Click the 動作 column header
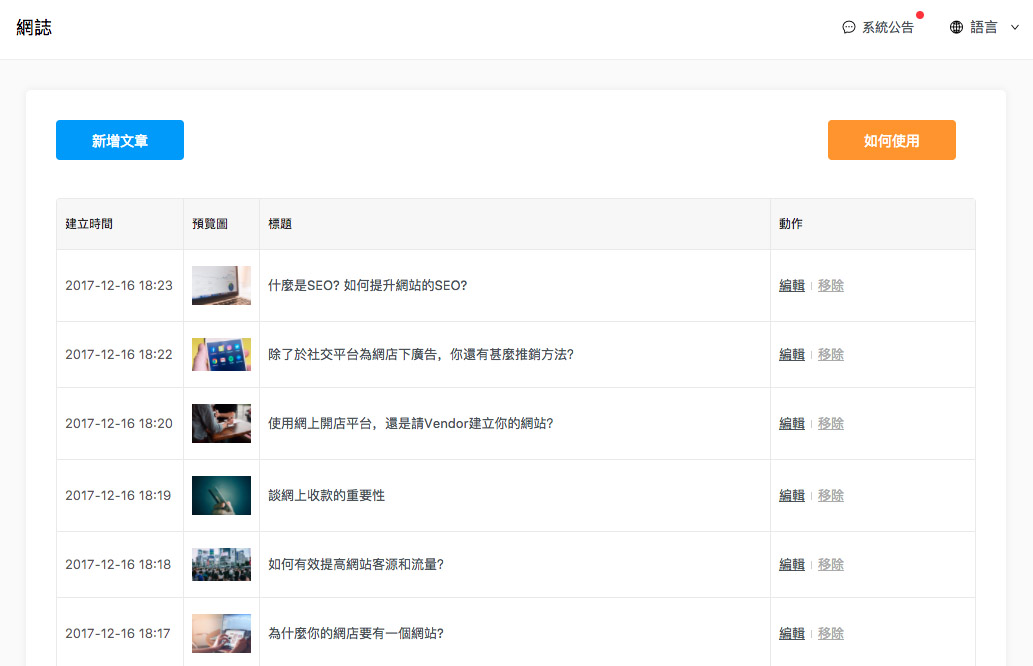Viewport: 1033px width, 666px height. point(791,224)
